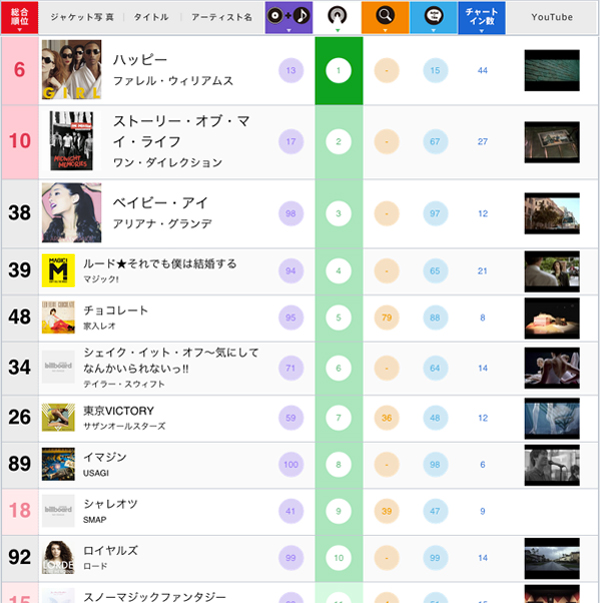The image size is (600, 603).
Task: Click the purple 13 badge for ハッピー
Action: pyautogui.click(x=290, y=71)
